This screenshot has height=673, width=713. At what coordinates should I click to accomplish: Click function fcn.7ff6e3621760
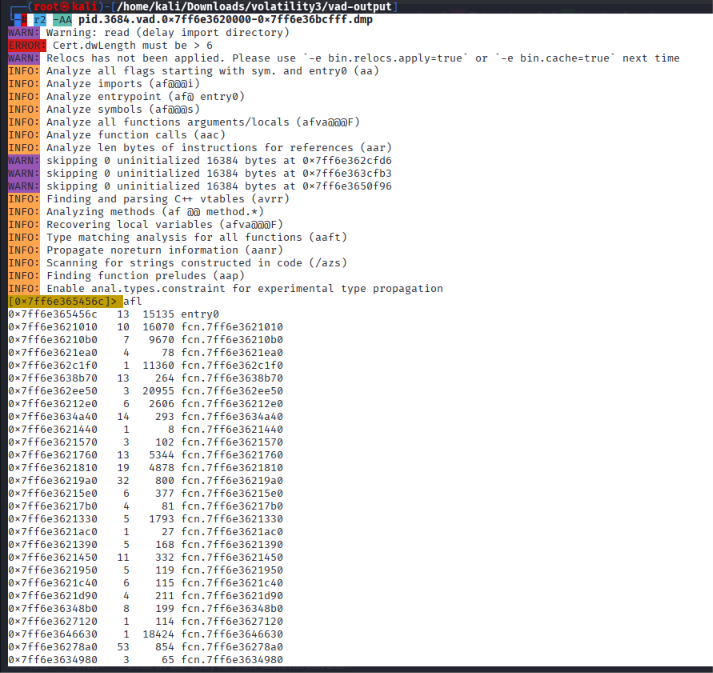point(232,455)
